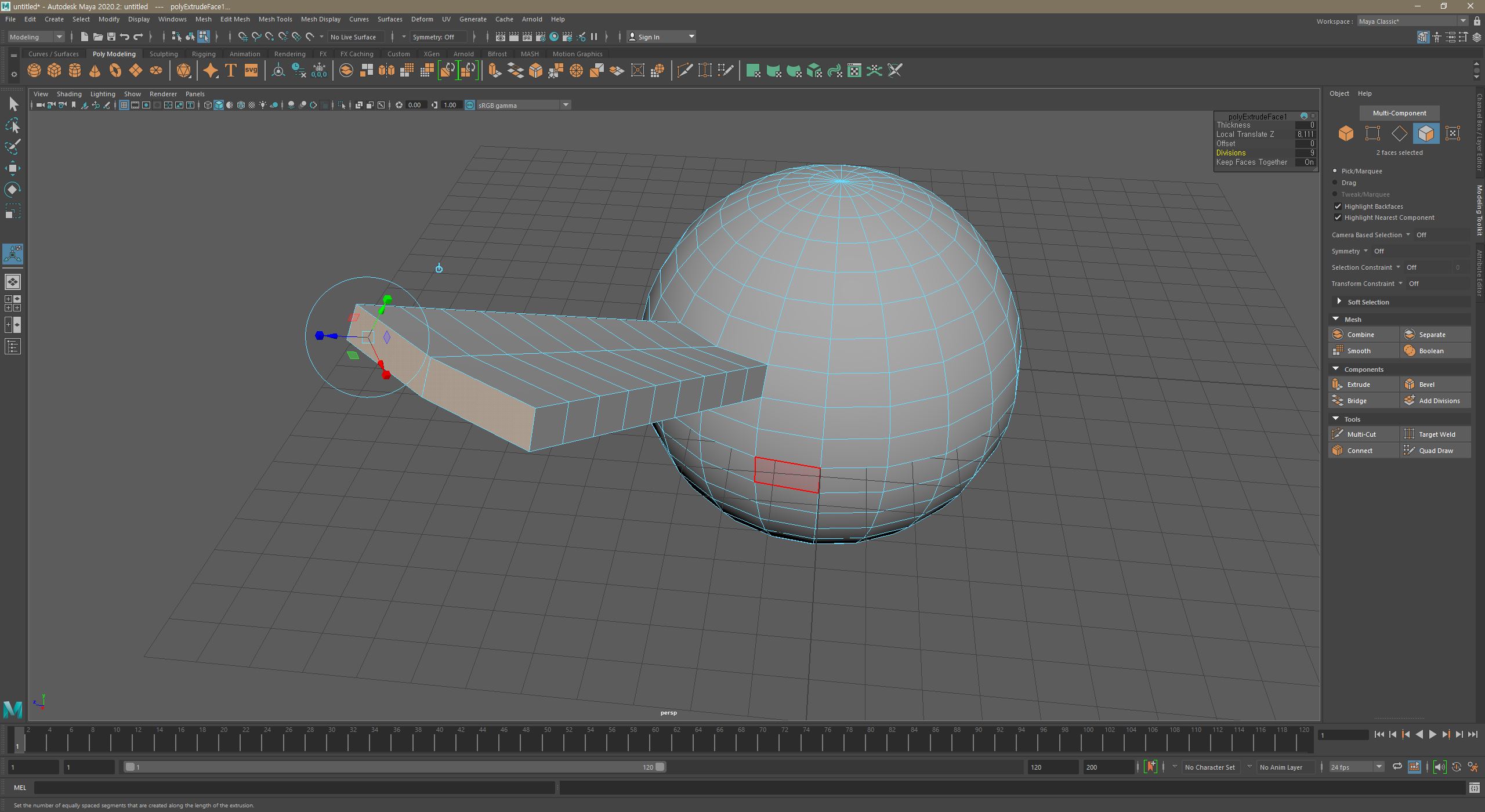The image size is (1485, 812).
Task: Select face selection mode in Modeling Toolkit
Action: [1426, 133]
